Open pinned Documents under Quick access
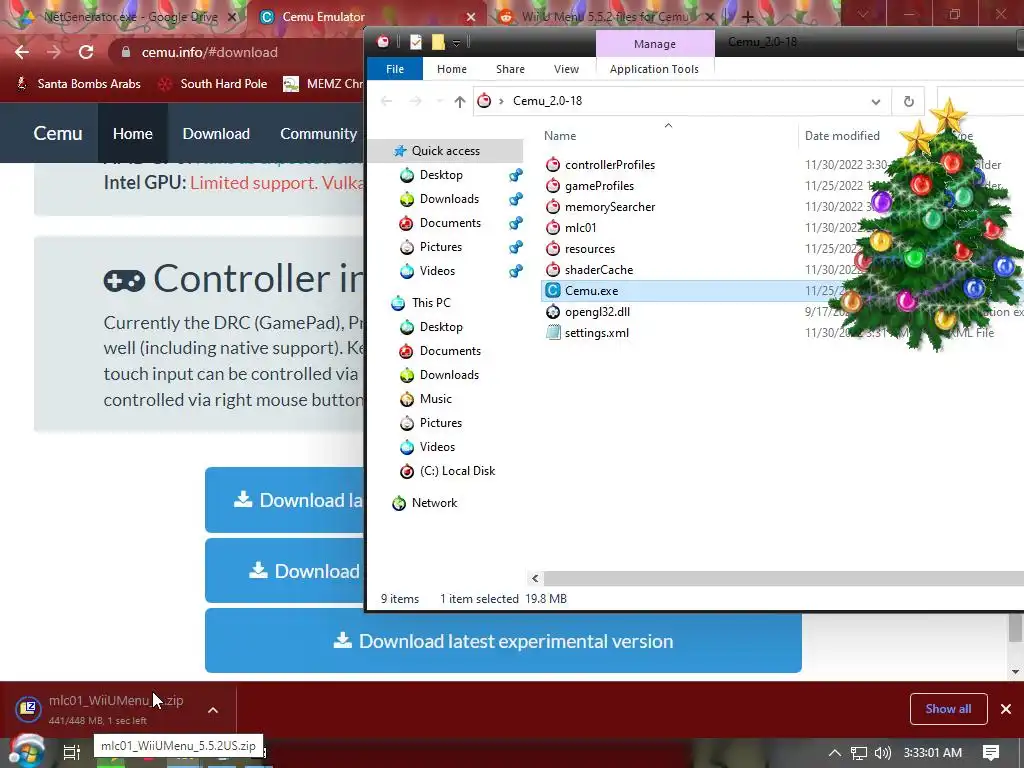 pyautogui.click(x=450, y=223)
